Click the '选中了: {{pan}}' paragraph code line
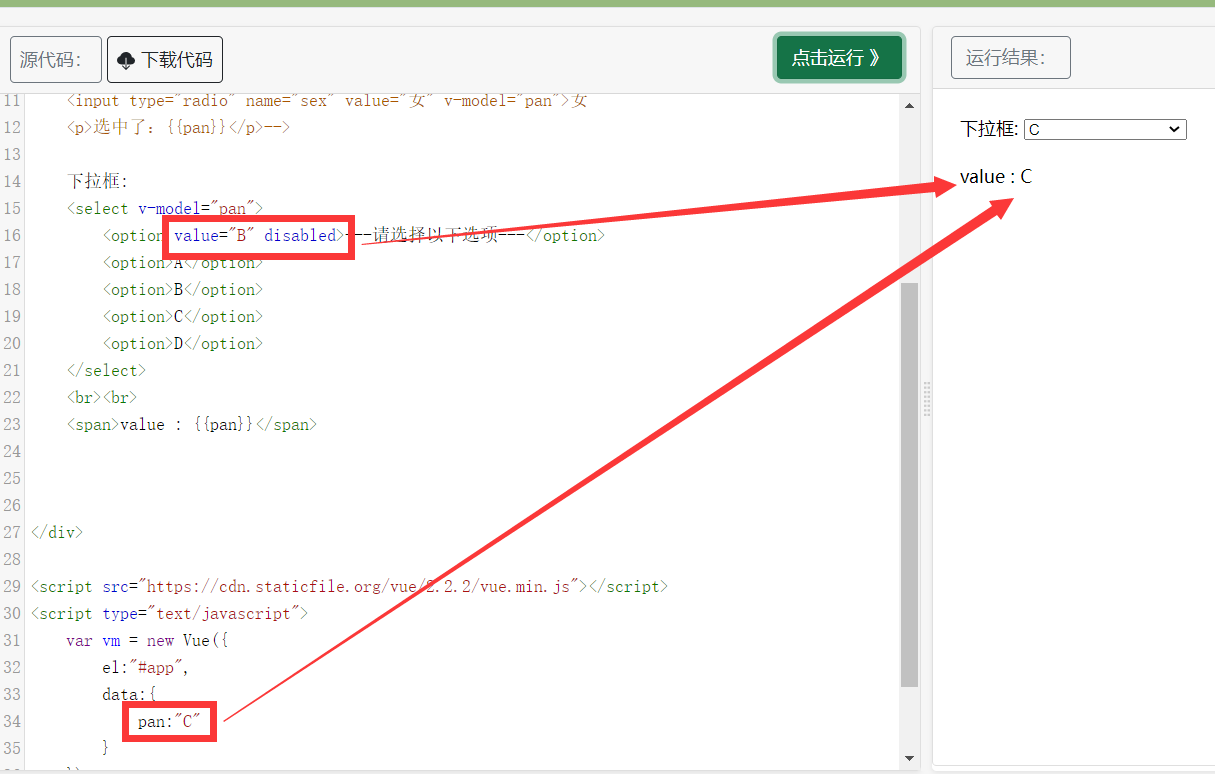The width and height of the screenshot is (1215, 774). coord(178,127)
